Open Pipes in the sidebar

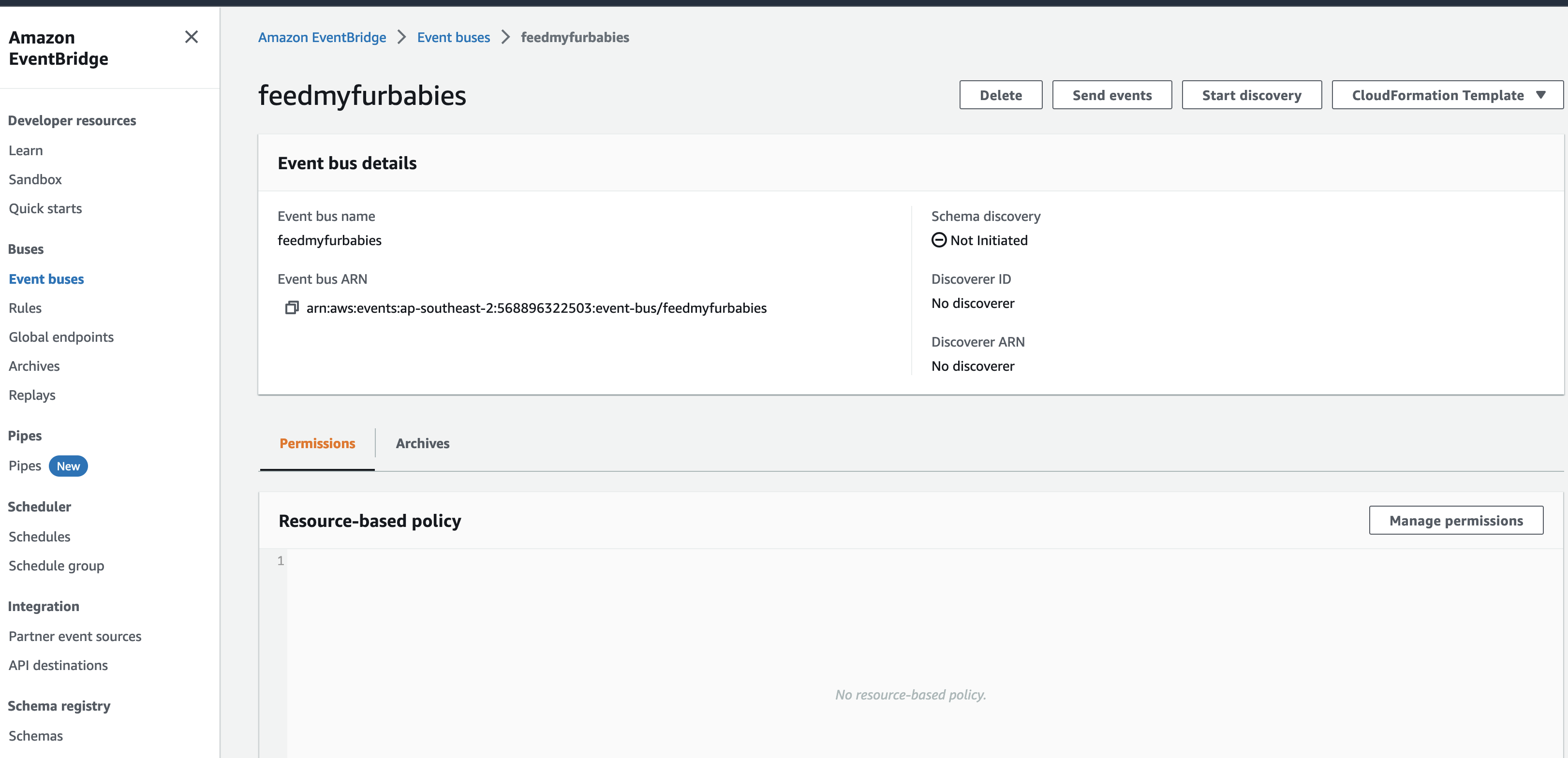[25, 466]
